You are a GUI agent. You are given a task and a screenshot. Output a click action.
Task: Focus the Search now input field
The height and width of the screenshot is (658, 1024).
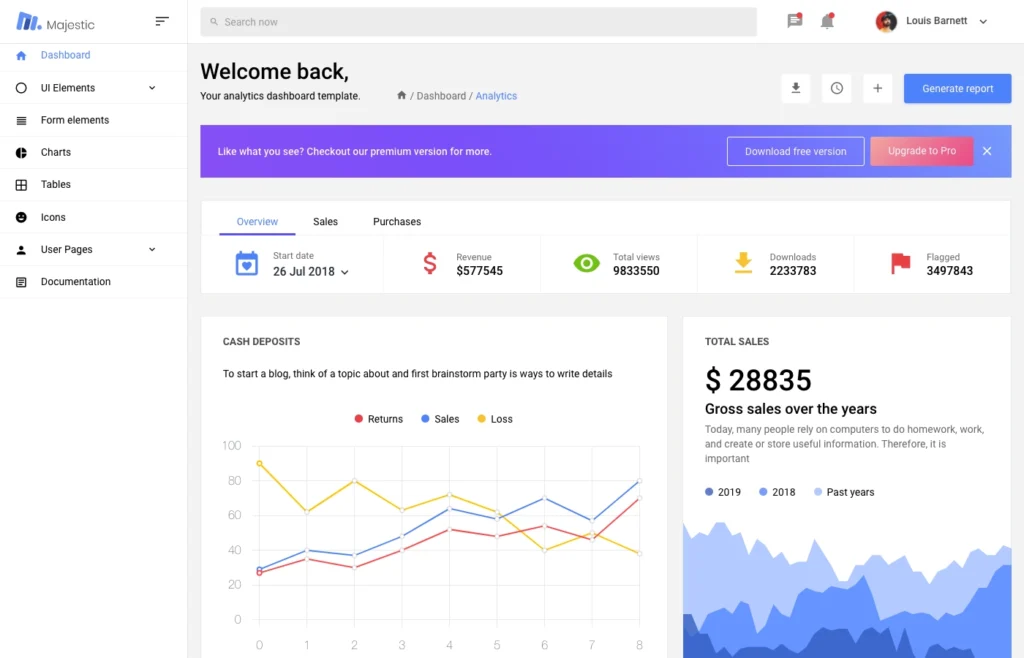point(479,22)
